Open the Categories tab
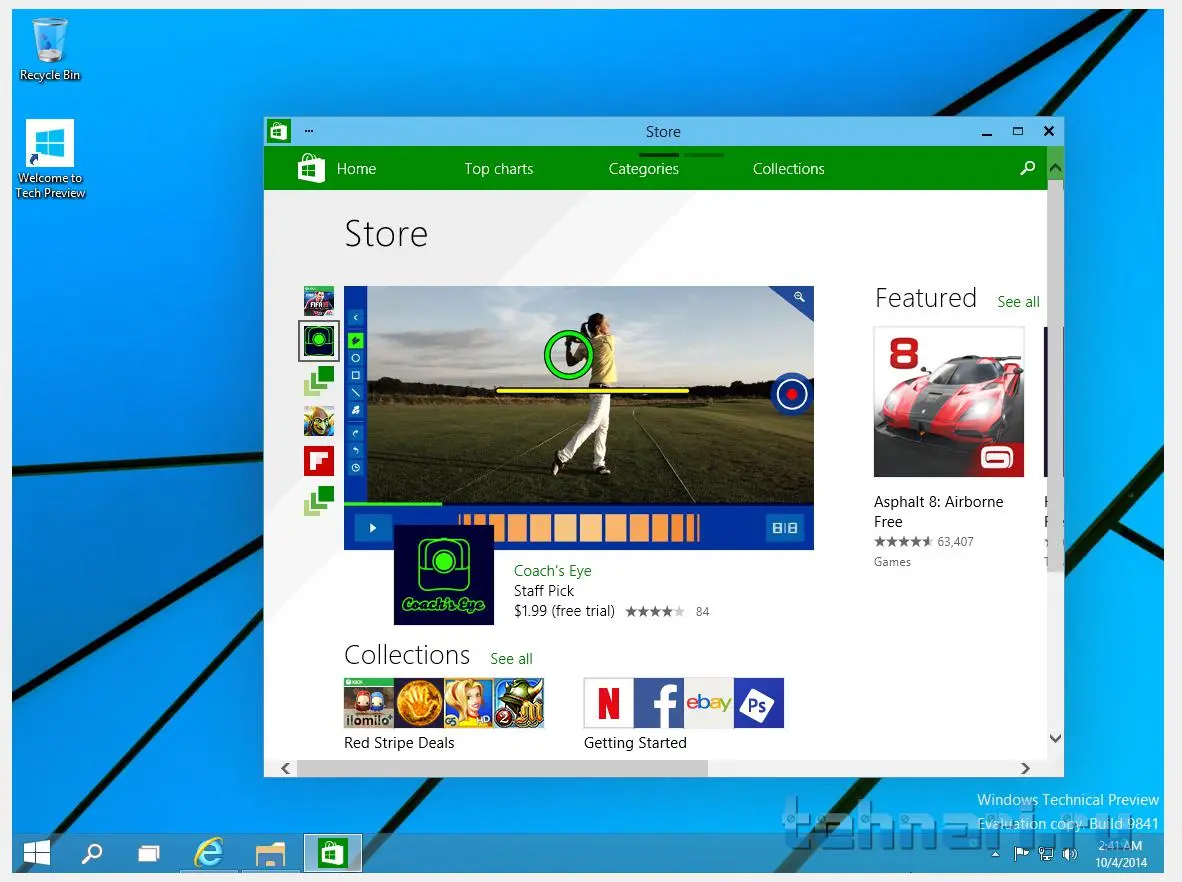This screenshot has width=1182, height=882. click(643, 169)
